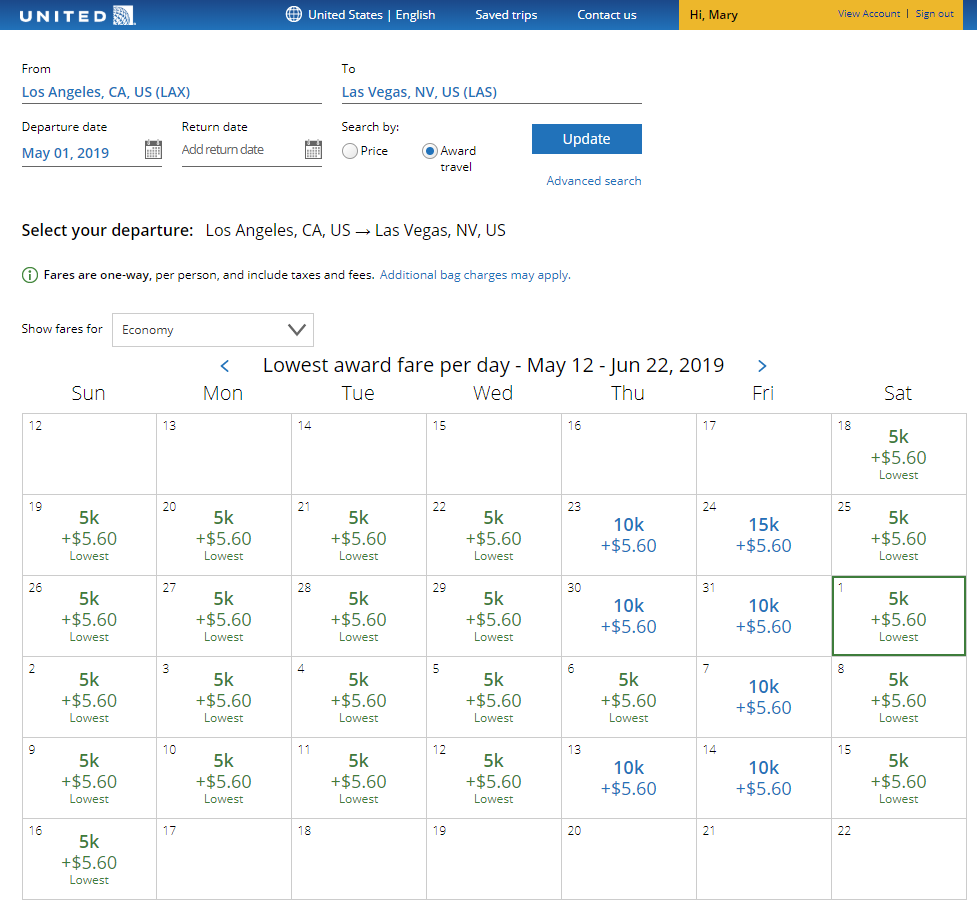Select June 12 fare 5k
Screen dimensions: 977x909
(493, 778)
